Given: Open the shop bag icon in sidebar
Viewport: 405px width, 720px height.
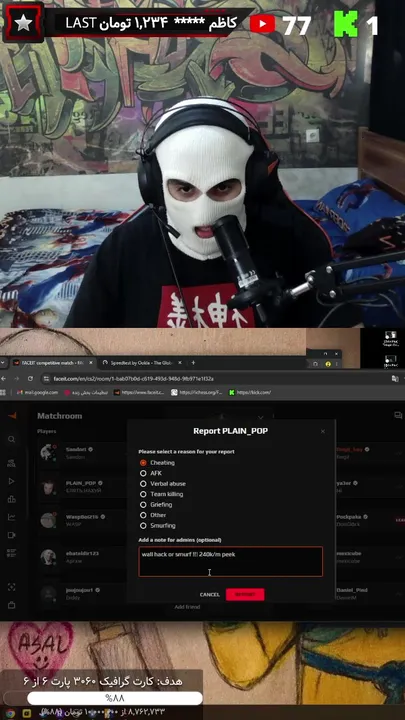Looking at the screenshot, I should coord(11,605).
